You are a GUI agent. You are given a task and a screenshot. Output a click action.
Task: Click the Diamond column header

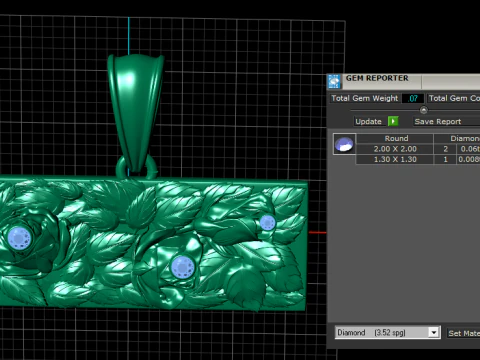[x=457, y=138]
